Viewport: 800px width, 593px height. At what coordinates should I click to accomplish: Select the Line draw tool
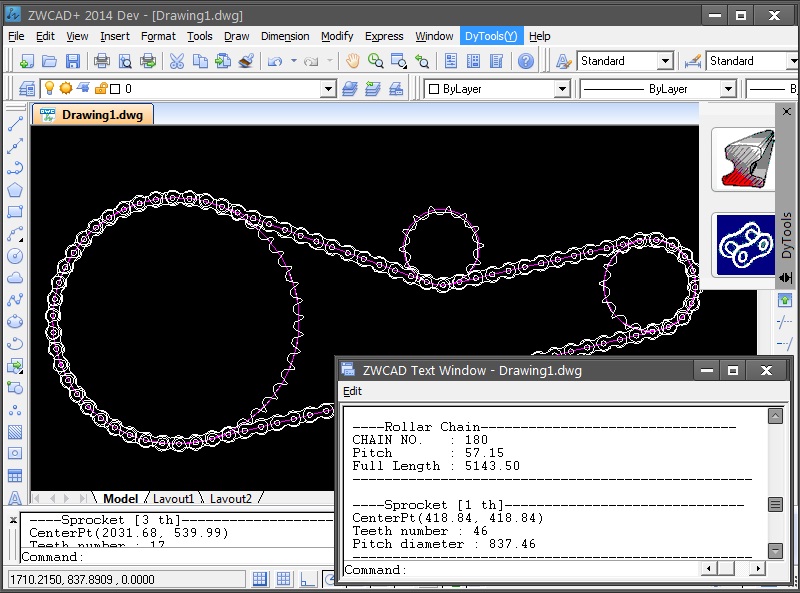(15, 125)
